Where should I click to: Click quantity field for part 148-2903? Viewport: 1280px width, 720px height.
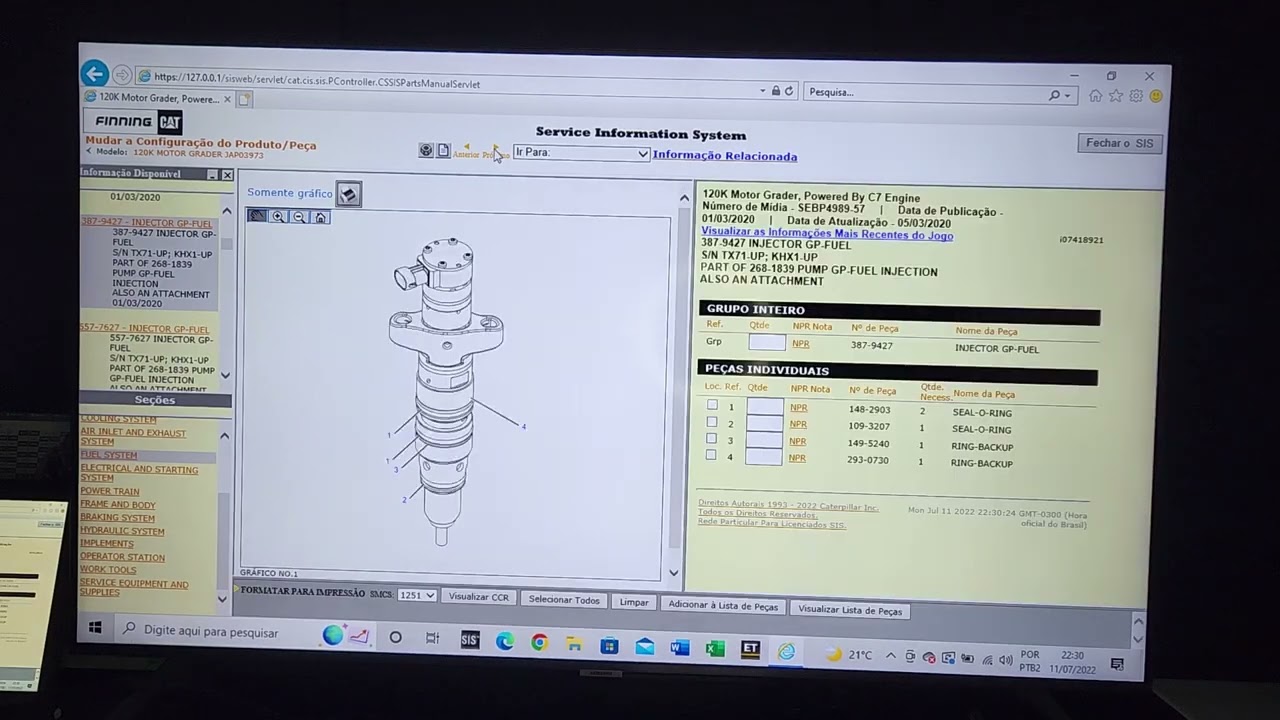pyautogui.click(x=765, y=407)
